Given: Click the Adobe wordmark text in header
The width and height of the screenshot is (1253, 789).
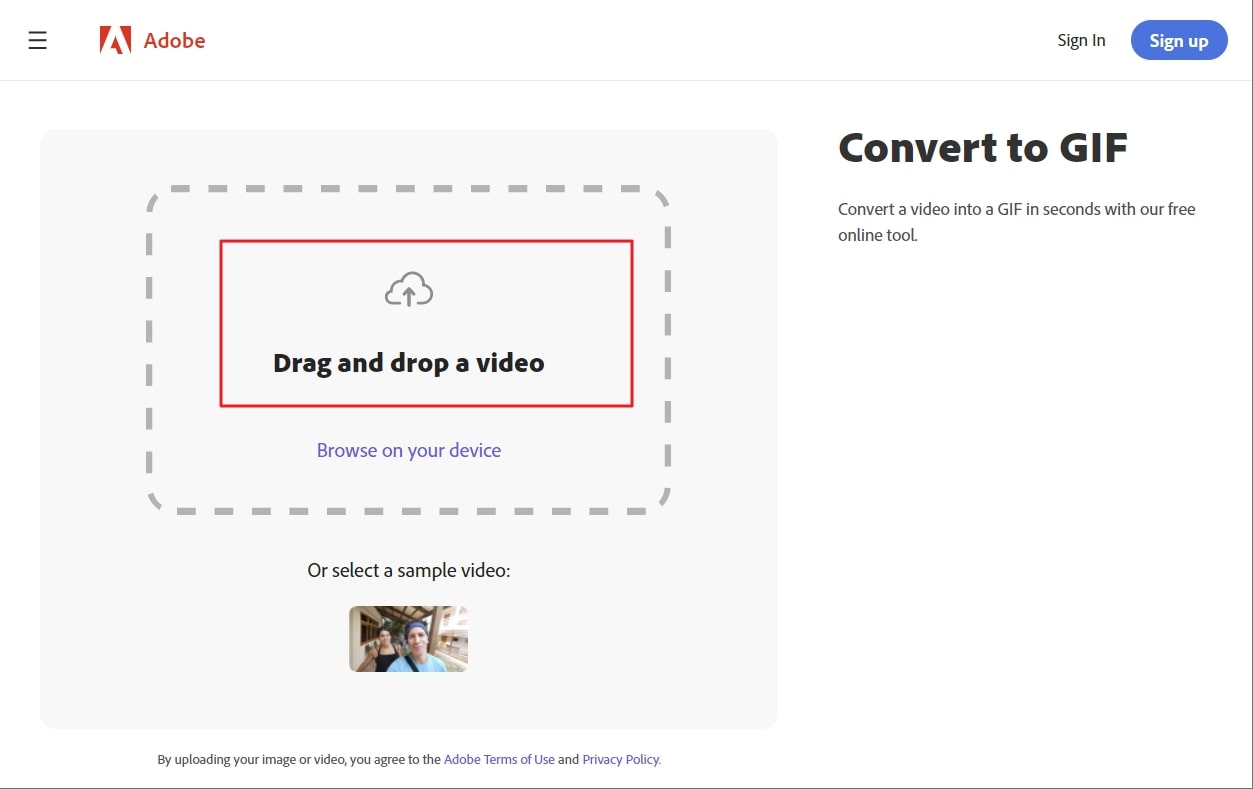Looking at the screenshot, I should 174,41.
